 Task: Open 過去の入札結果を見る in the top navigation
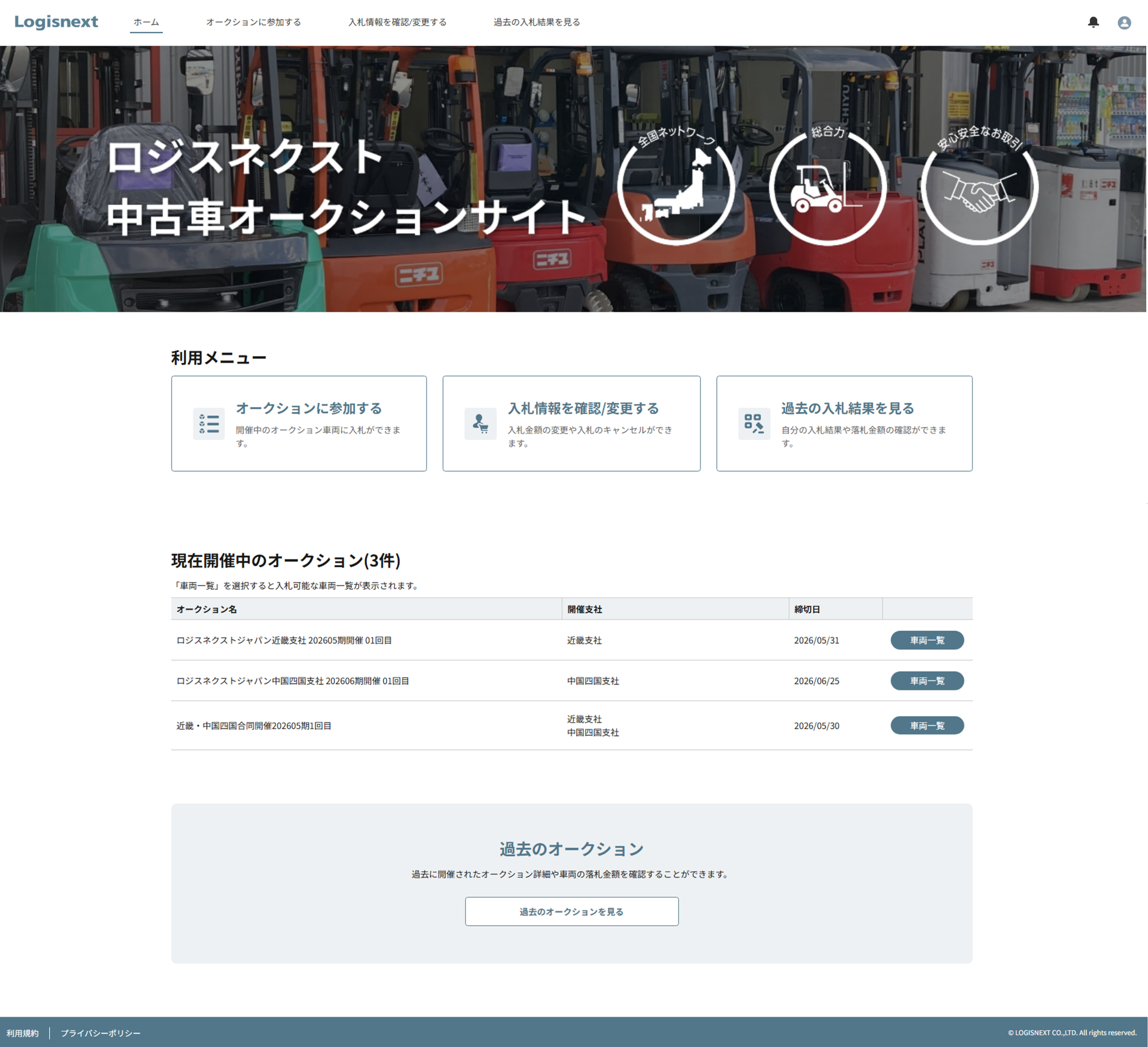click(536, 22)
